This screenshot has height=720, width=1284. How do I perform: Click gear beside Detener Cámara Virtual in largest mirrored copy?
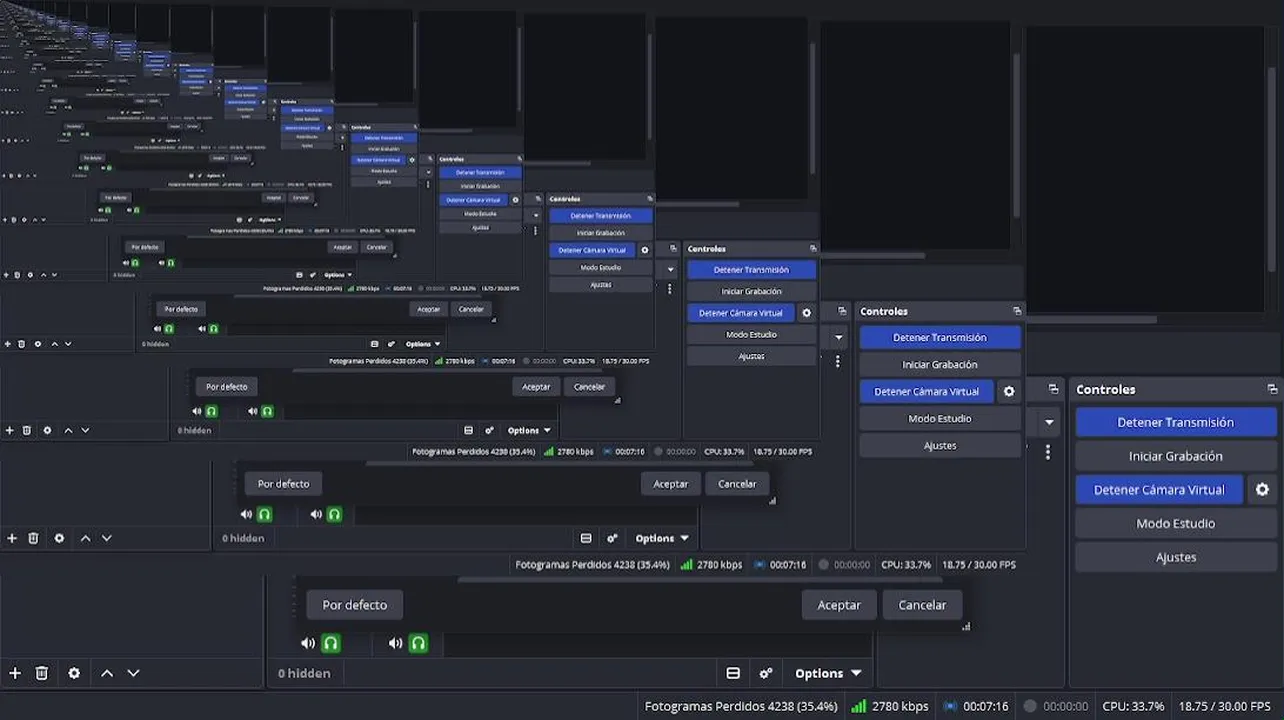click(1009, 392)
